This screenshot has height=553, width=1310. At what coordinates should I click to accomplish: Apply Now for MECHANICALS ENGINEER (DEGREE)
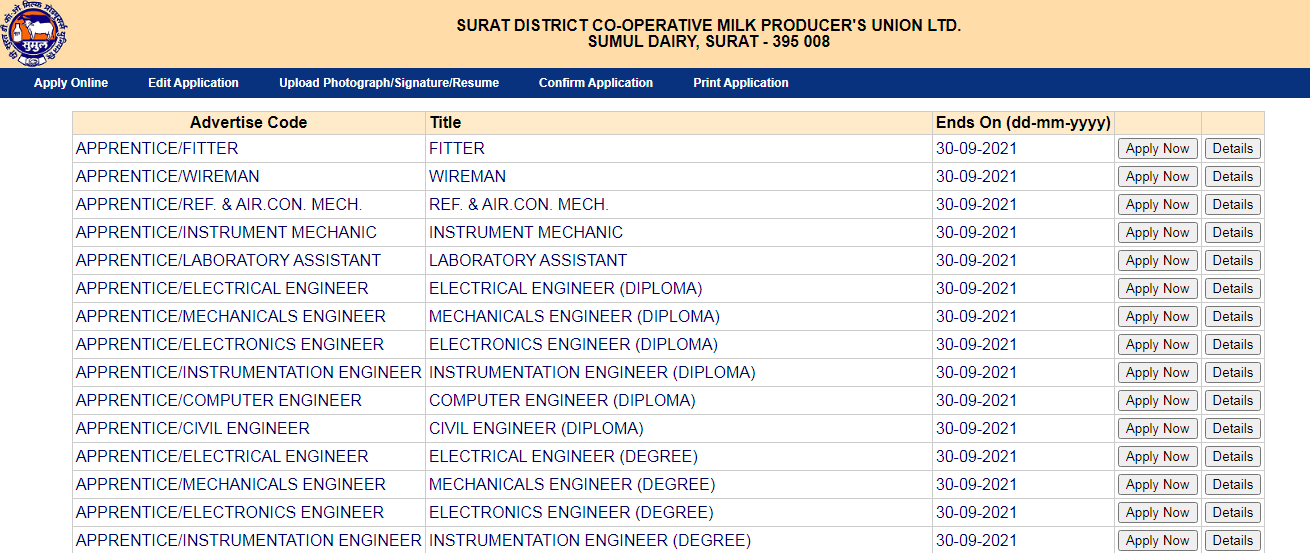pos(1157,485)
